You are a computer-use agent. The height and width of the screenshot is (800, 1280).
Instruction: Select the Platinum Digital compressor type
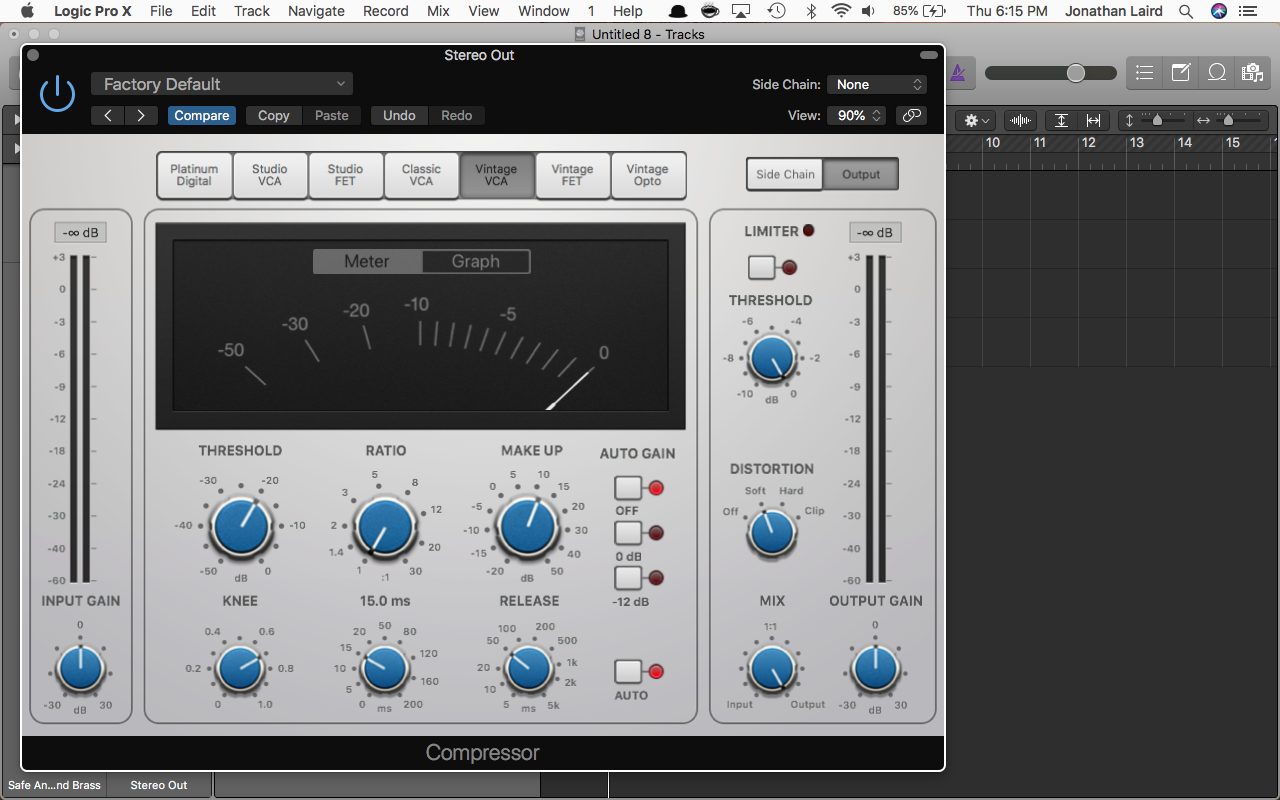[194, 175]
